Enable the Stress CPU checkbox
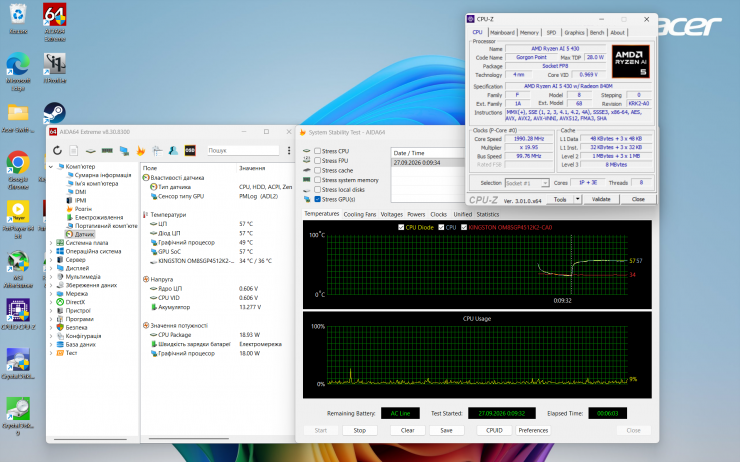Image resolution: width=740 pixels, height=462 pixels. (318, 151)
